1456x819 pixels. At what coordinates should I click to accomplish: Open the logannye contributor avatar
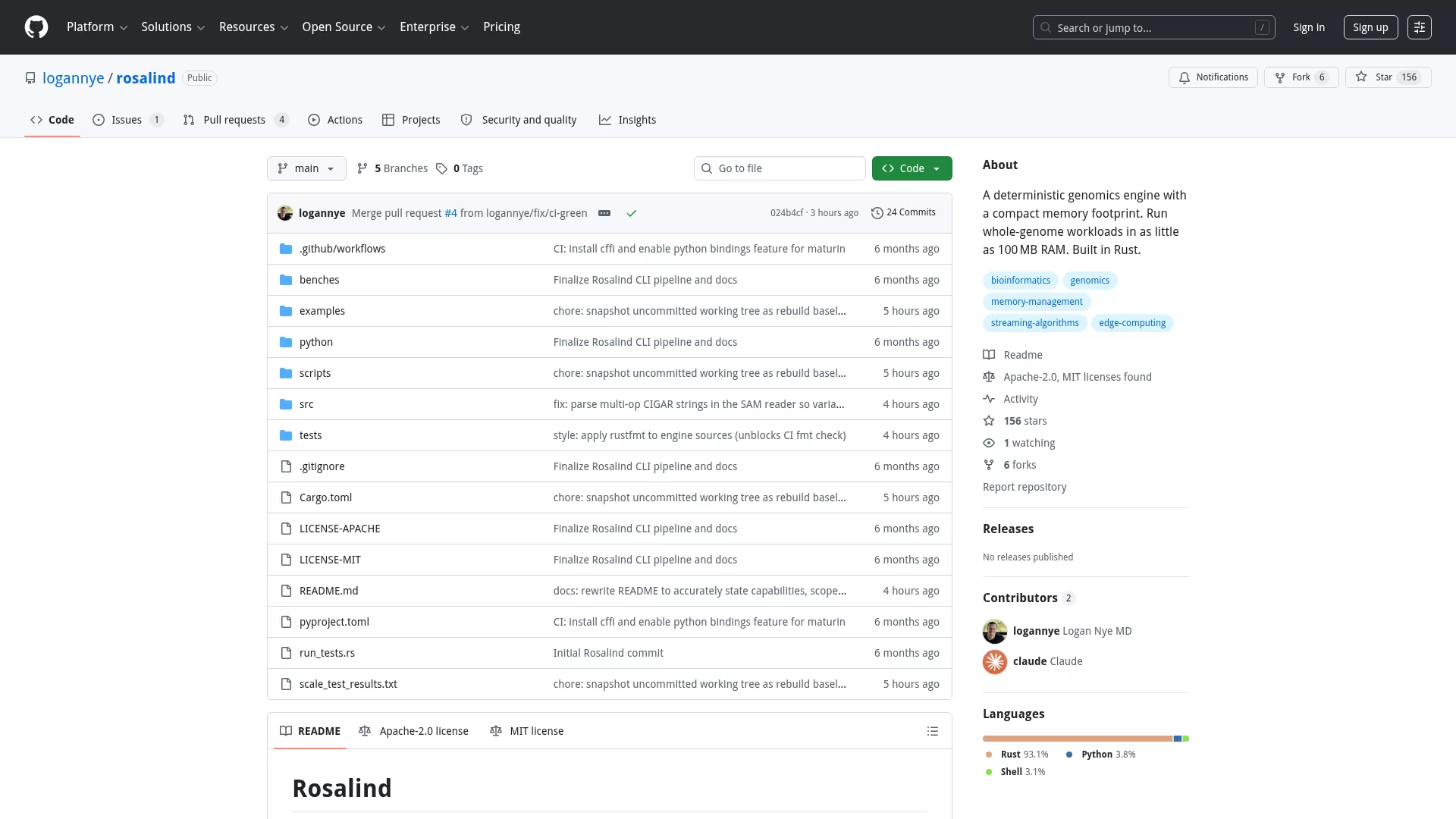click(x=995, y=632)
